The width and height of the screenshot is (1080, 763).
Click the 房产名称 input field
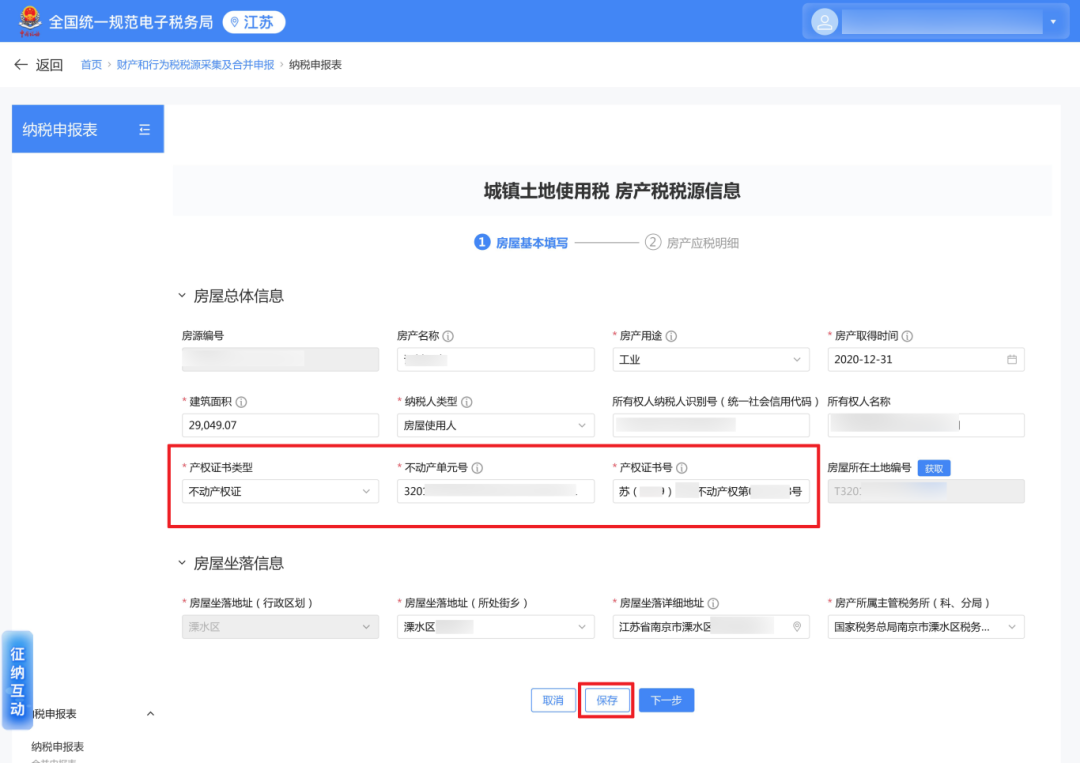495,359
